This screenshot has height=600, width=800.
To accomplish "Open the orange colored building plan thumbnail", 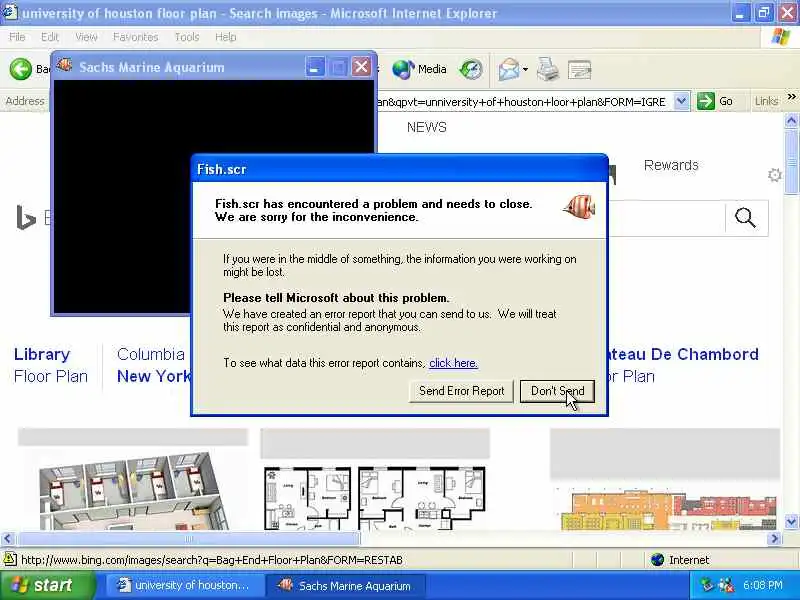I will [666, 509].
